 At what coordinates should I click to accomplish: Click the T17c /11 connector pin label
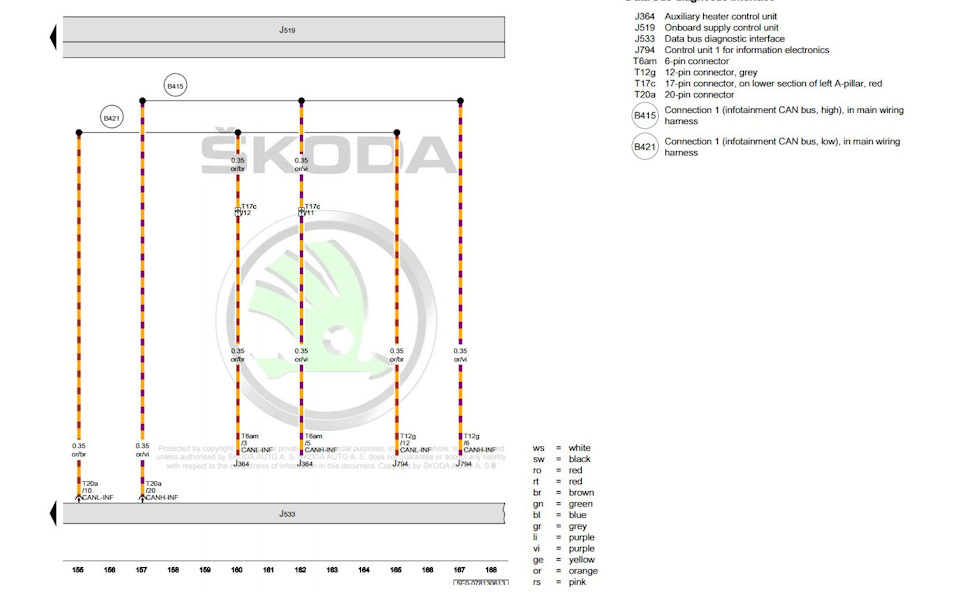point(312,210)
